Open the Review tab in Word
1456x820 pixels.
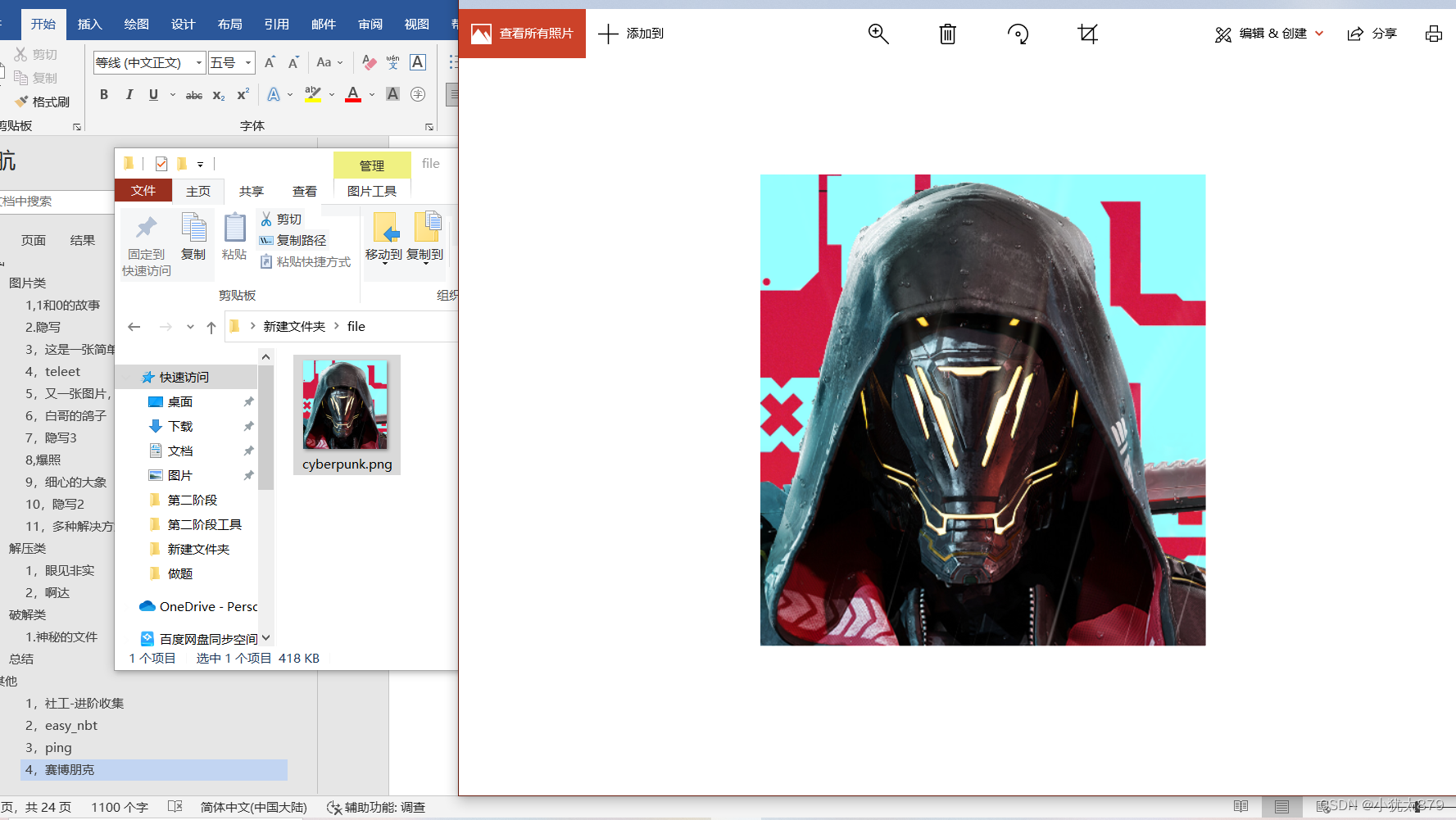(370, 24)
